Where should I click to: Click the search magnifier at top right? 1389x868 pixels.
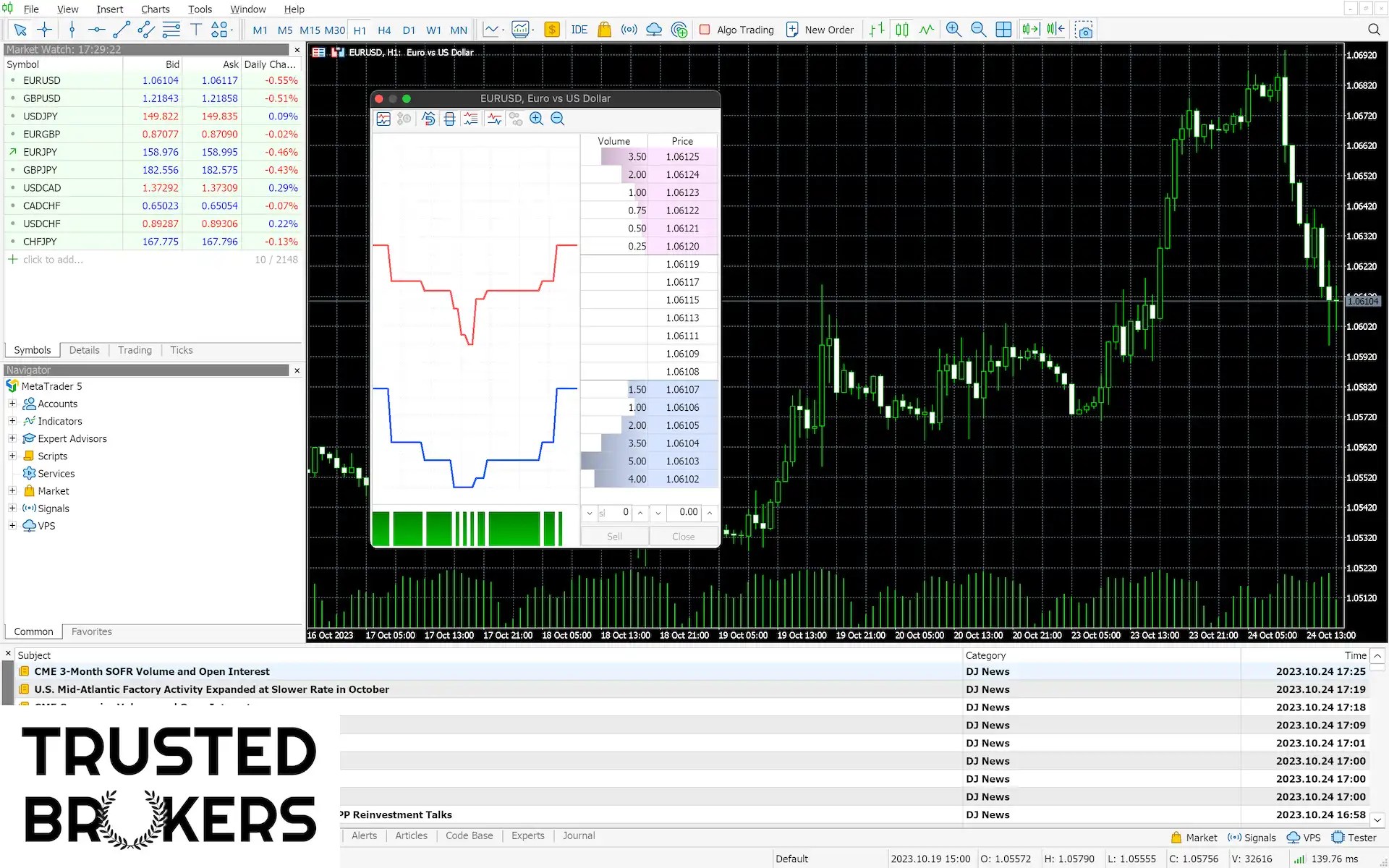(1373, 30)
